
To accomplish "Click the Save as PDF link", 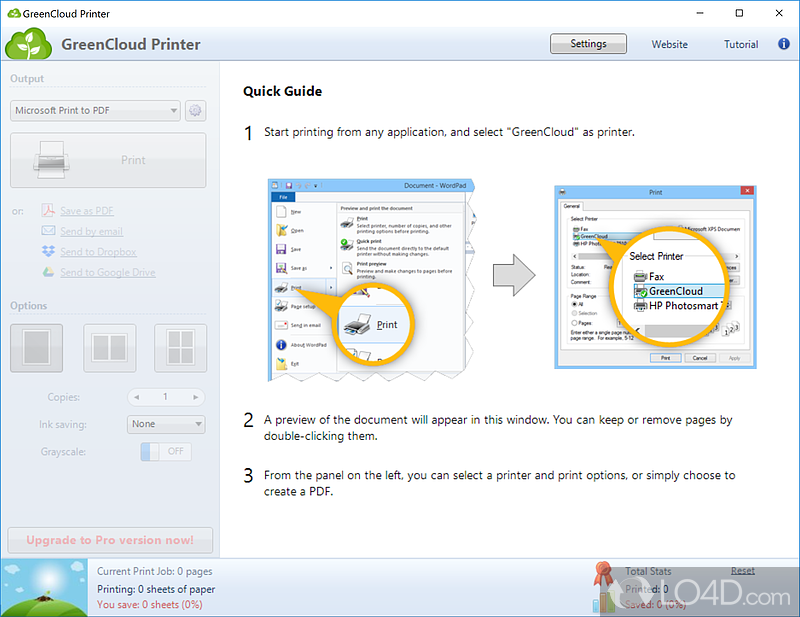I will [x=87, y=211].
